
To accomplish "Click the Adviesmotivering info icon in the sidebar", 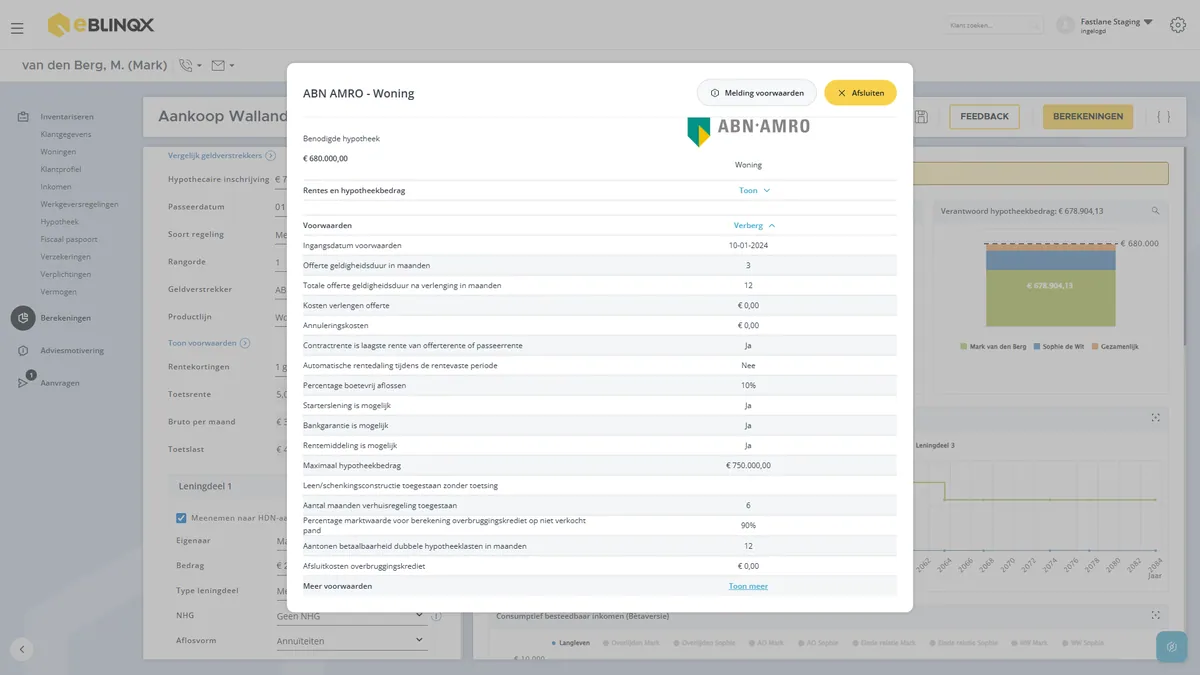I will click(x=23, y=351).
